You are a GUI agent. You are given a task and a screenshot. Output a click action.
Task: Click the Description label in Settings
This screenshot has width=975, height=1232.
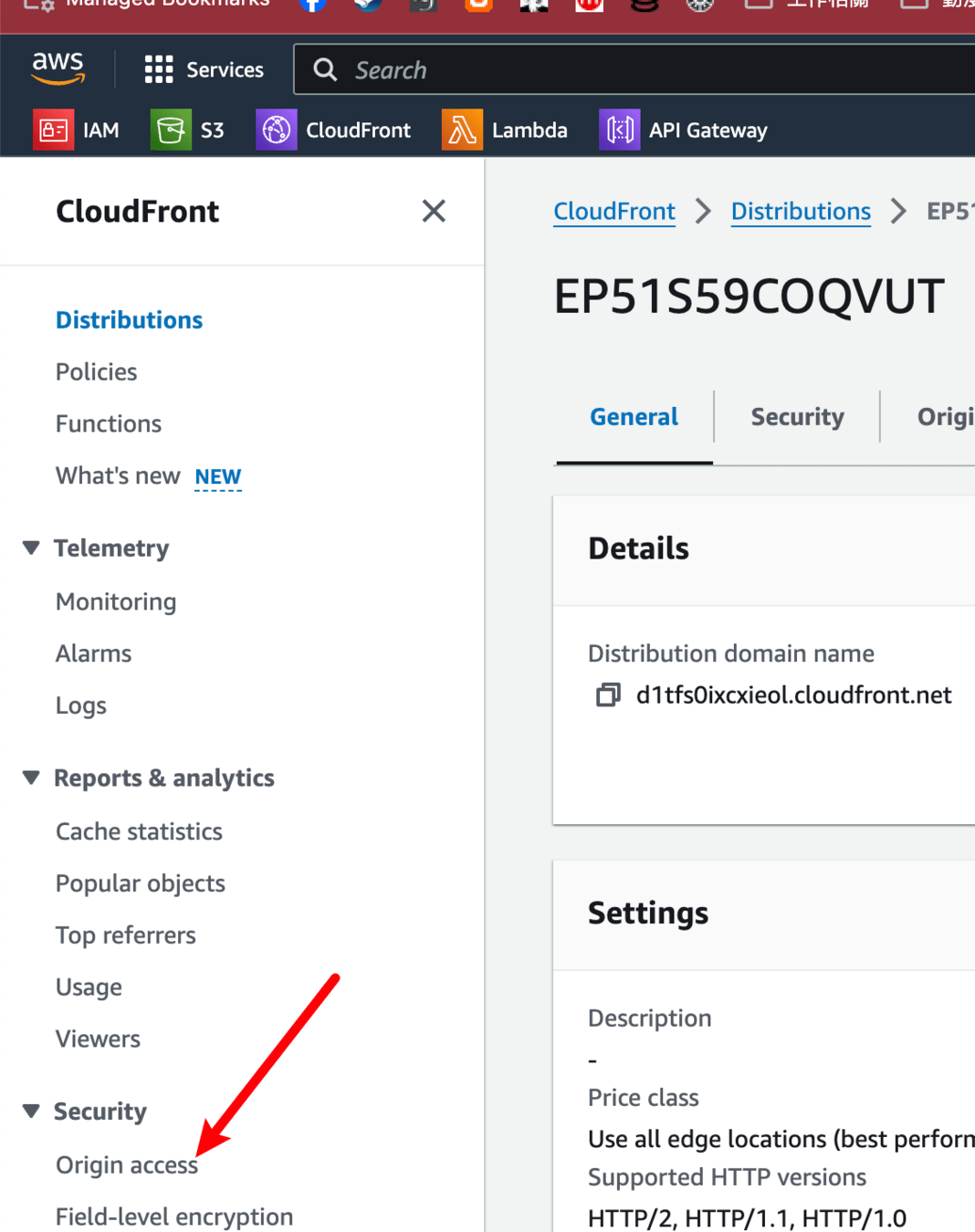tap(649, 1018)
